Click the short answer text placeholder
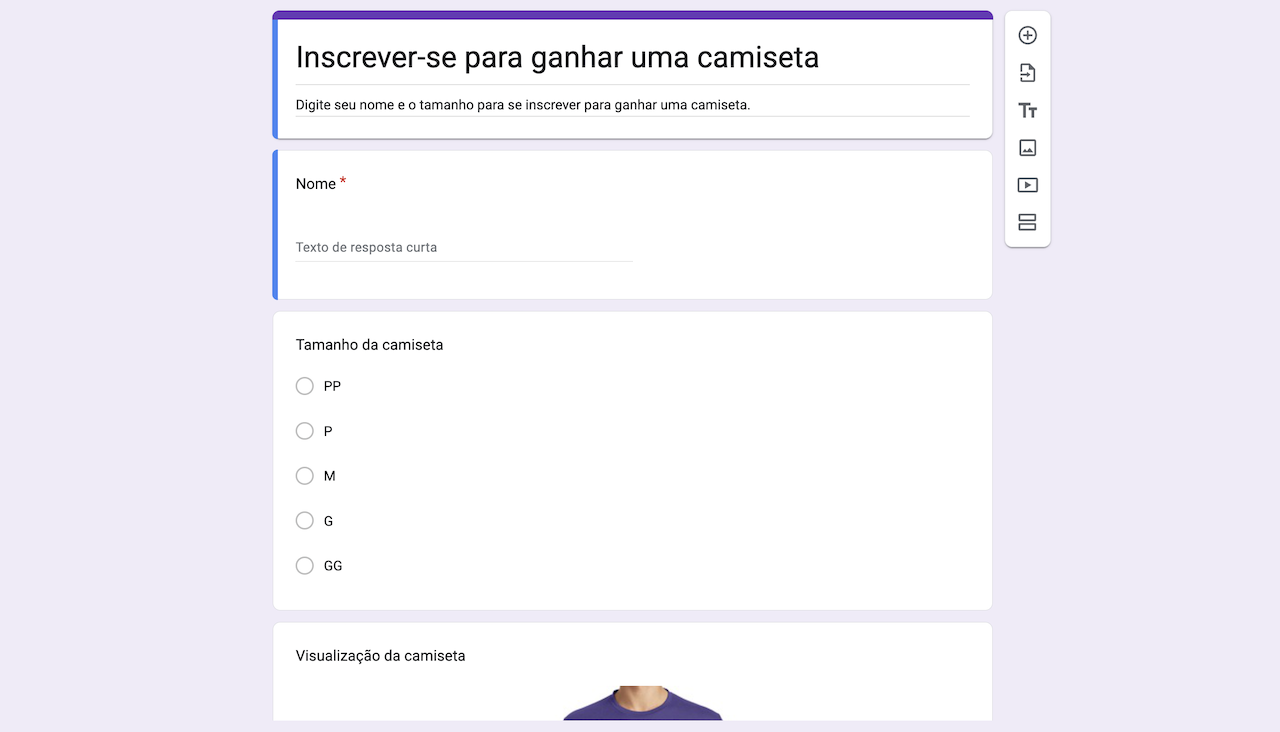Screen dimensions: 1280x732 tap(365, 247)
